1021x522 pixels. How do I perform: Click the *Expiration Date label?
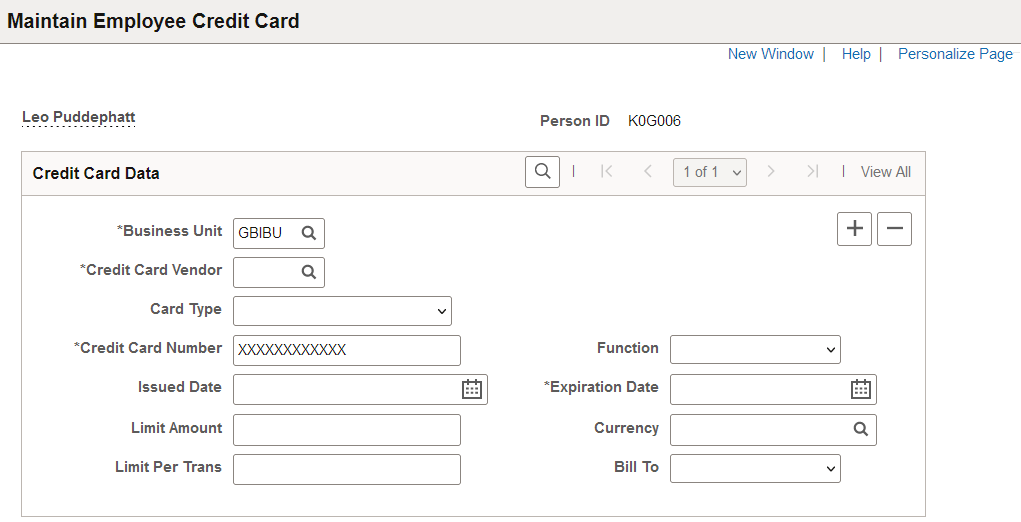(x=601, y=387)
